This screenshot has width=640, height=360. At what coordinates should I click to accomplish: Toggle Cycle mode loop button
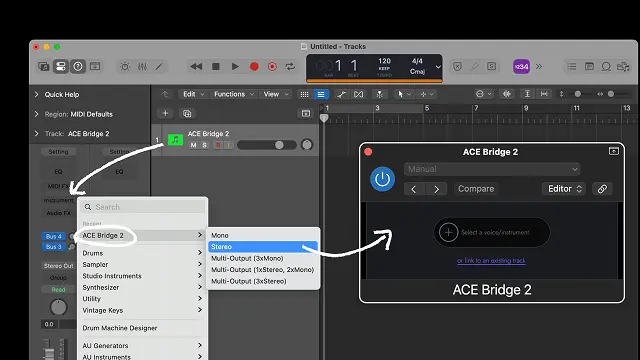(290, 67)
